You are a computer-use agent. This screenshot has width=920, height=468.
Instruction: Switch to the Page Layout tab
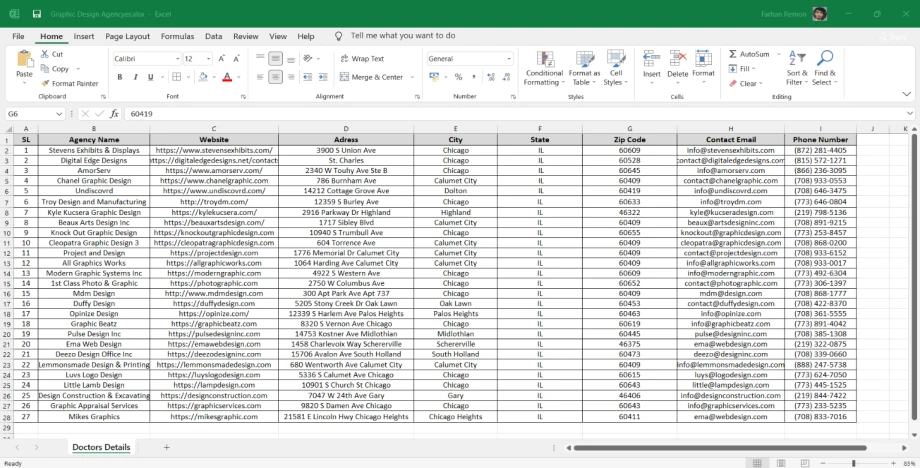(127, 36)
